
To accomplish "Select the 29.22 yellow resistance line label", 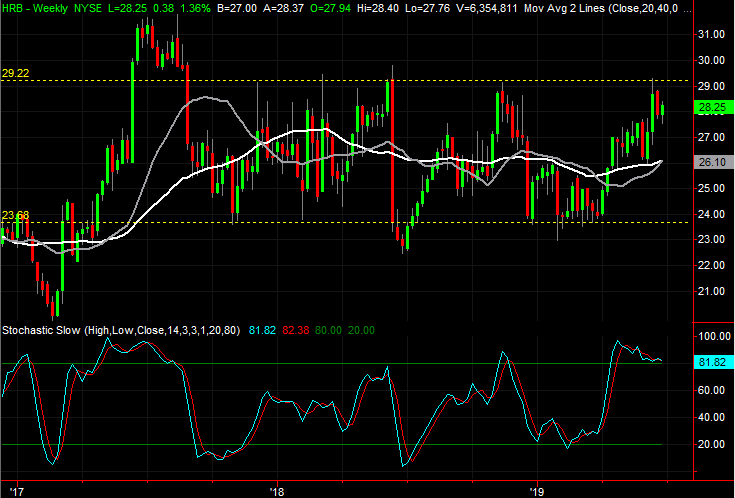I will click(15, 73).
